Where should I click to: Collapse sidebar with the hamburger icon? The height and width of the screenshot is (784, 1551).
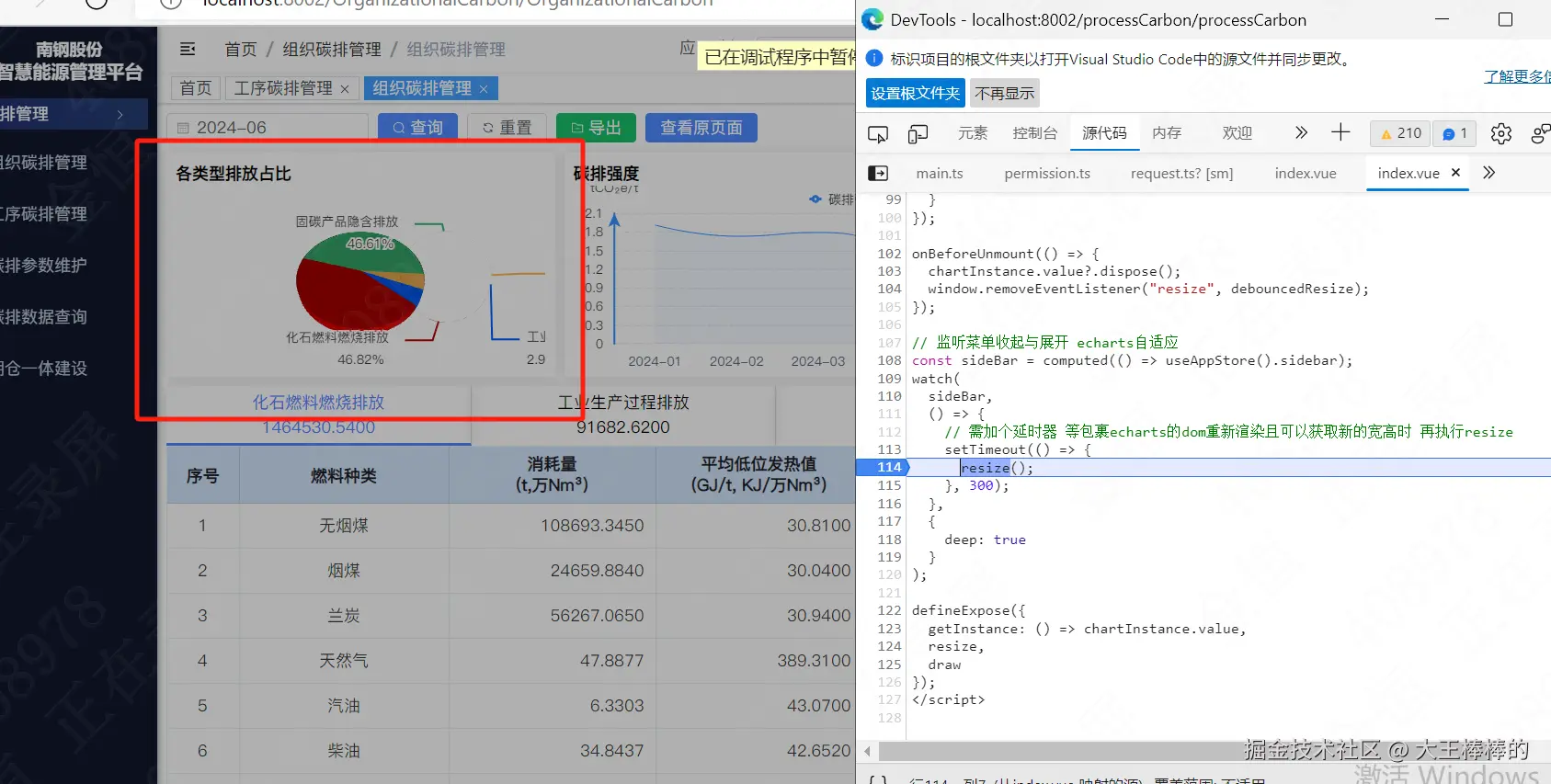(188, 49)
